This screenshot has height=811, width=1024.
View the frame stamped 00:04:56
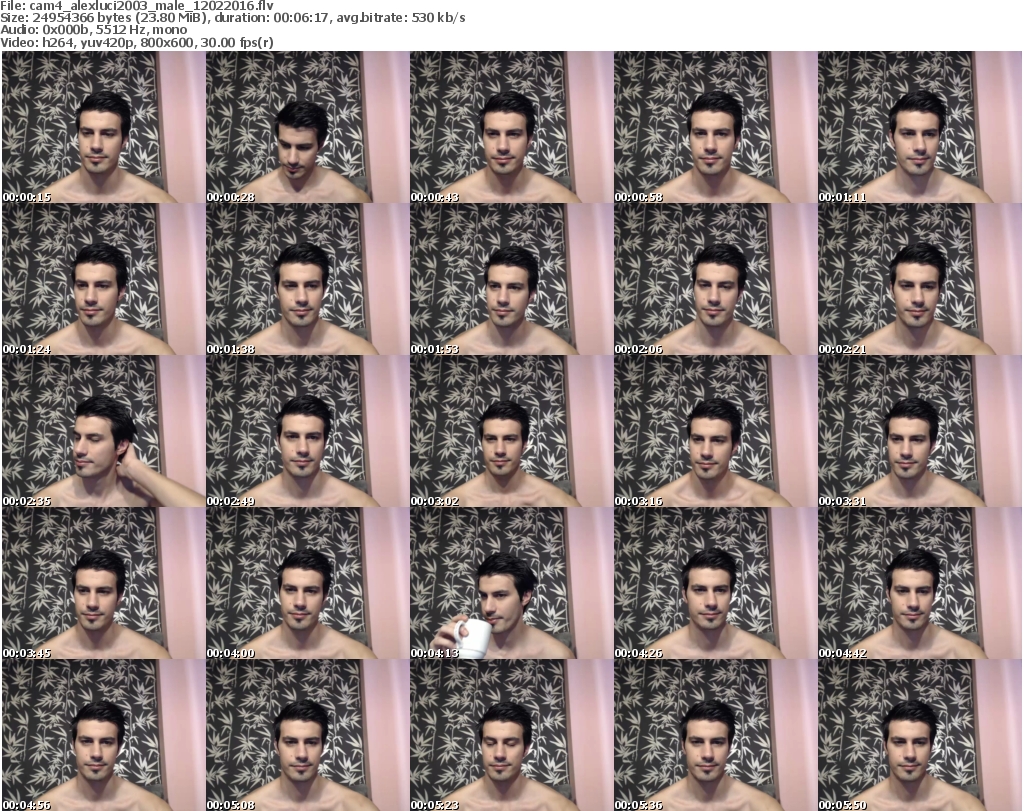[x=104, y=735]
